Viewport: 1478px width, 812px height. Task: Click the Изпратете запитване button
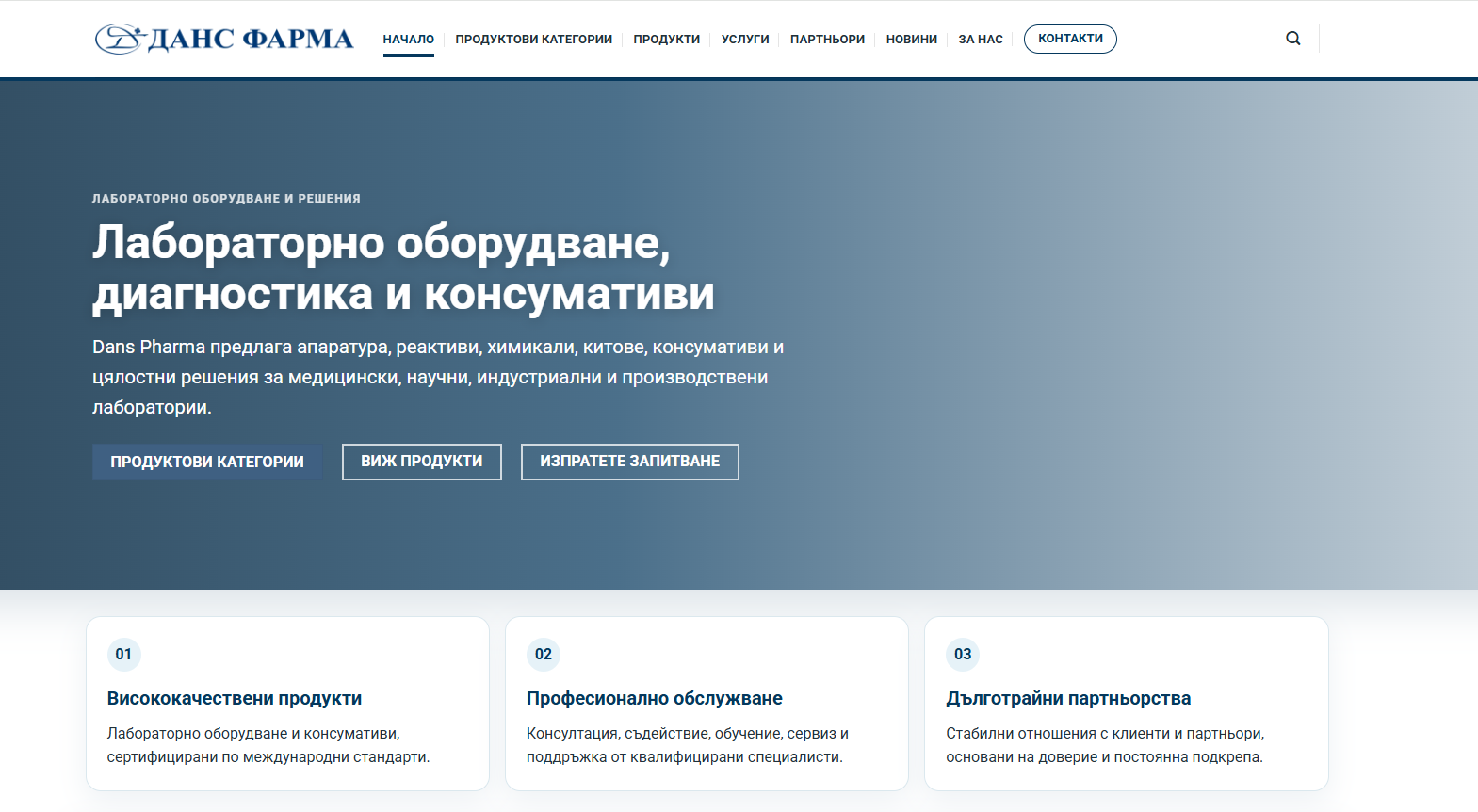(630, 462)
